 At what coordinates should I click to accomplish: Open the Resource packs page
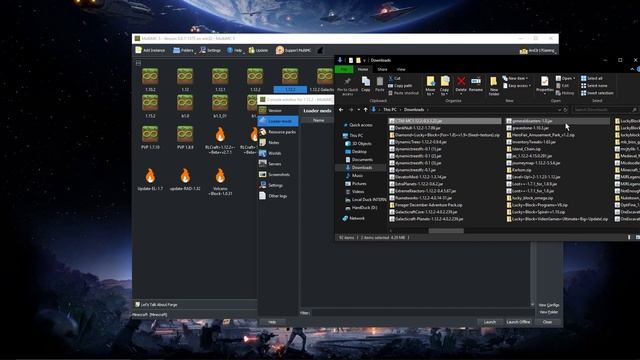pos(278,132)
